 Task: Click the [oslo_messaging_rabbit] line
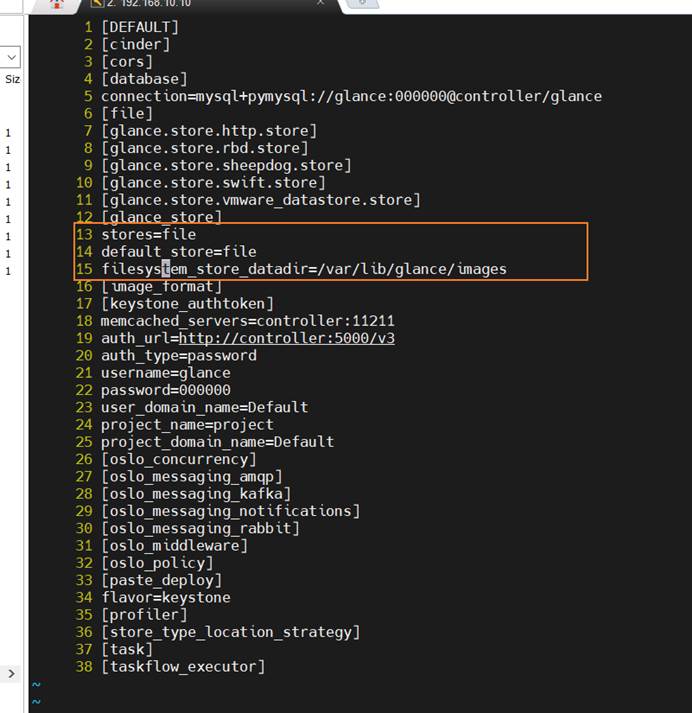point(201,528)
